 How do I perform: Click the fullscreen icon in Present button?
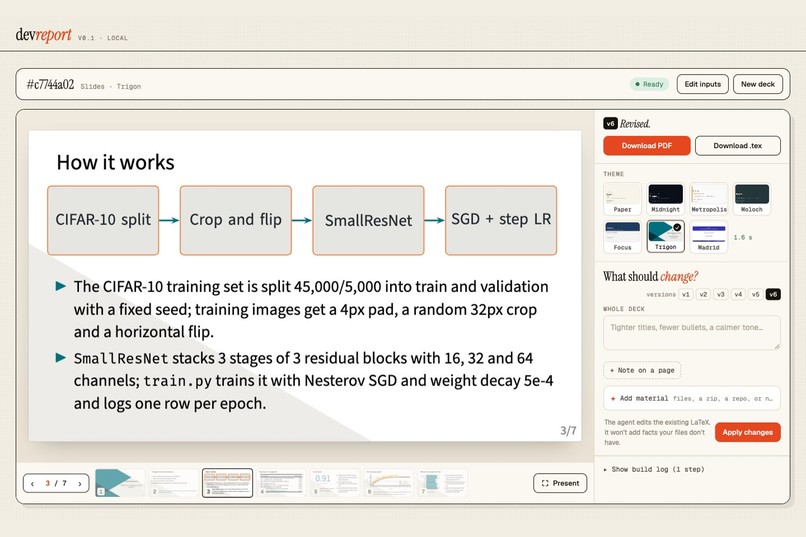pos(545,483)
